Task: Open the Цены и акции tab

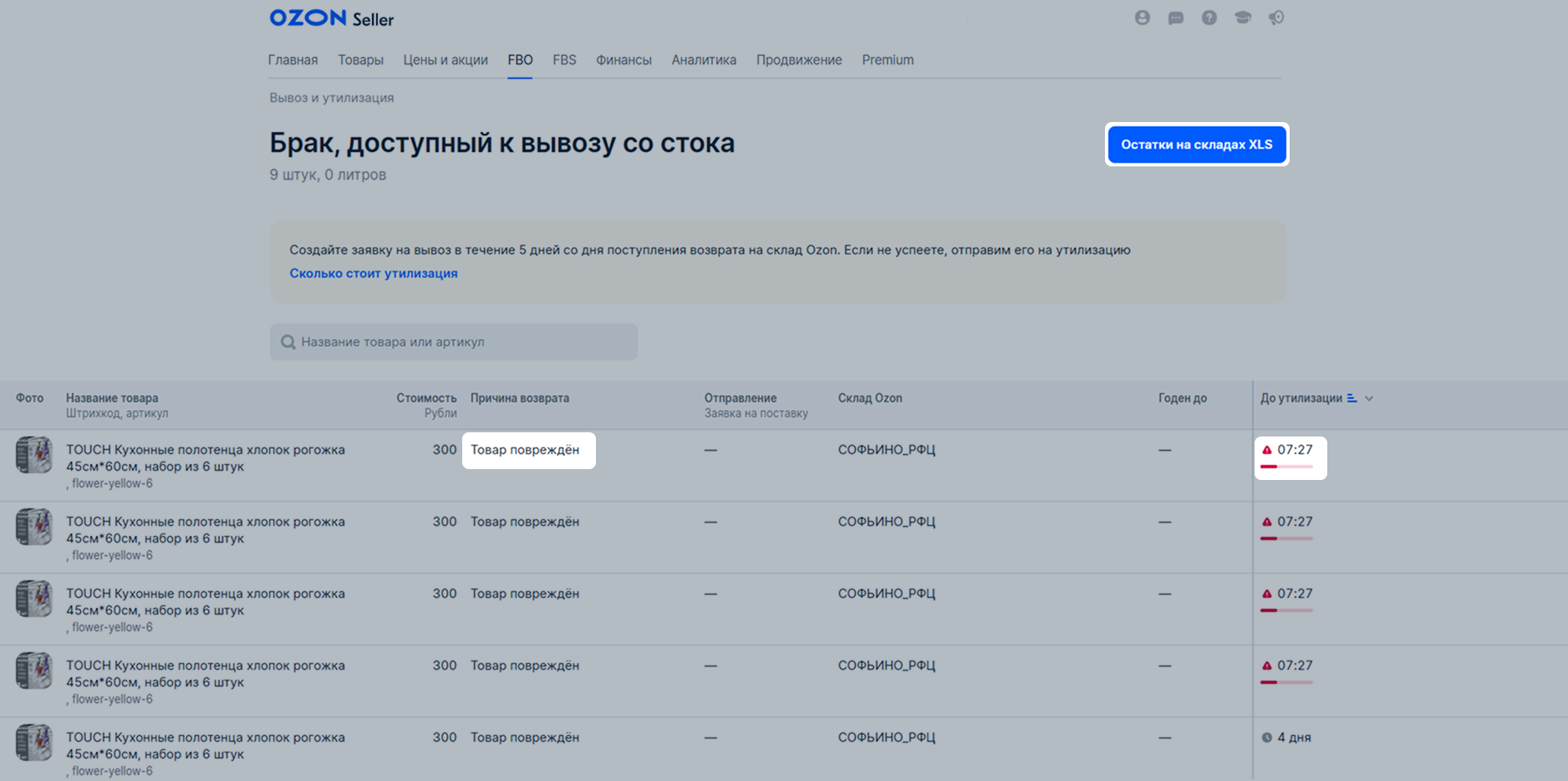Action: click(445, 60)
